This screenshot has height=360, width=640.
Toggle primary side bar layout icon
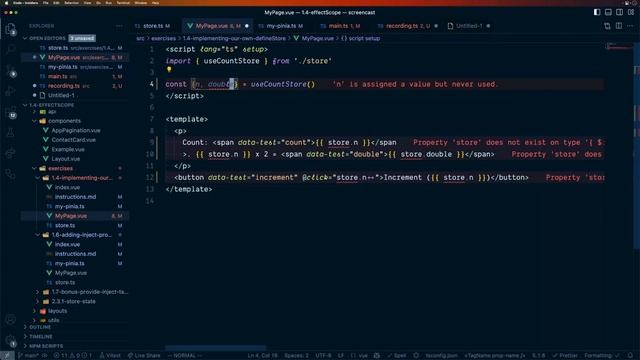coord(597,12)
